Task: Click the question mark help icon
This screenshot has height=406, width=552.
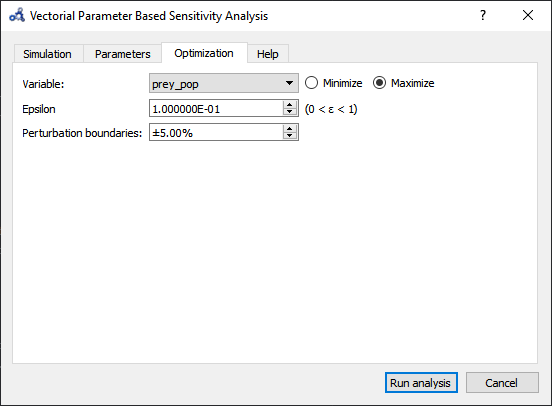Action: coord(483,15)
